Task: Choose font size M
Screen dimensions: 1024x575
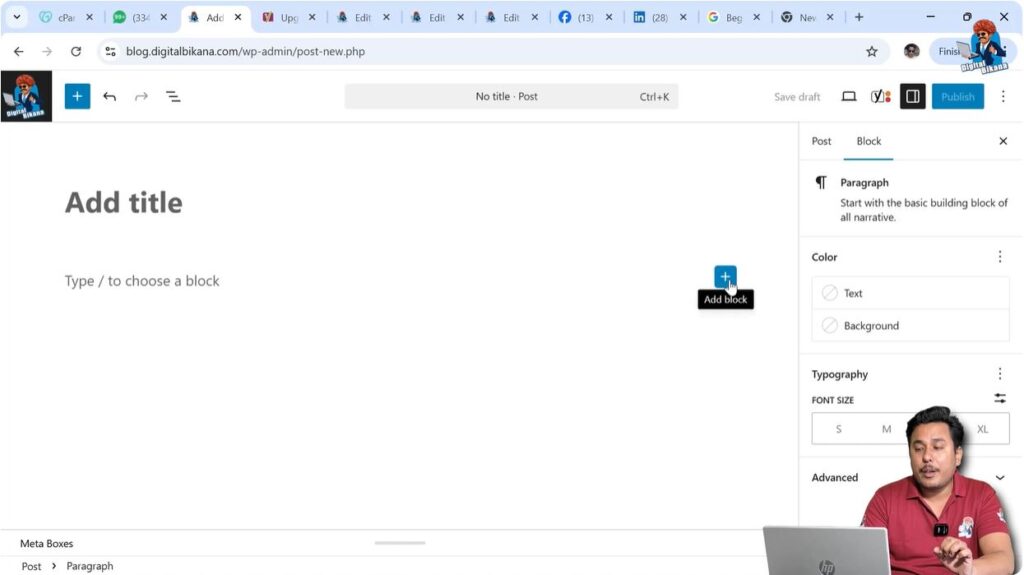Action: click(886, 429)
